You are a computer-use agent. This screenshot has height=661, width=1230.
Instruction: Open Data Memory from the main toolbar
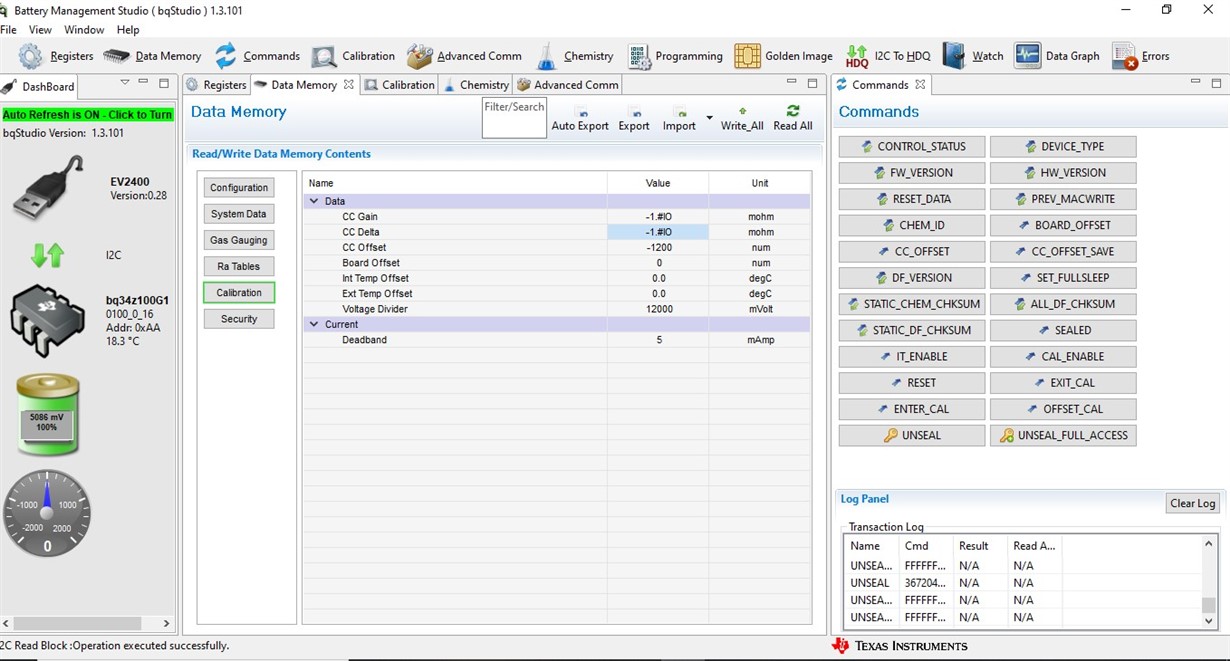[152, 56]
